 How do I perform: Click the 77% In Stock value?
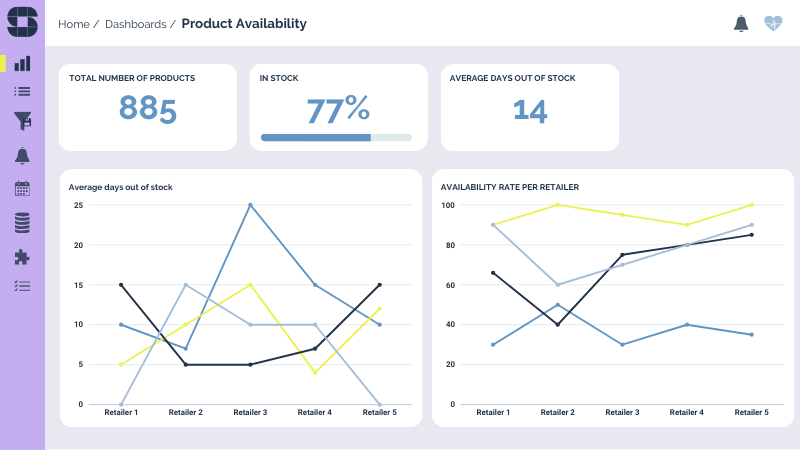coord(337,109)
